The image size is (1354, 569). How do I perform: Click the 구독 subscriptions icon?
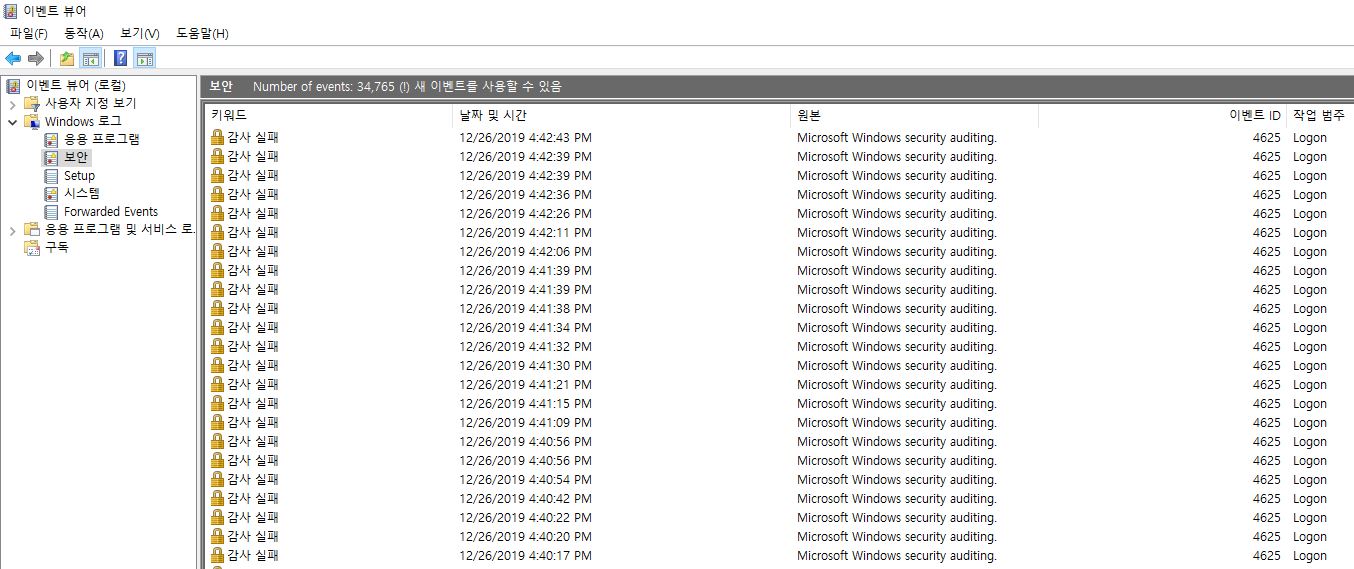tap(32, 247)
